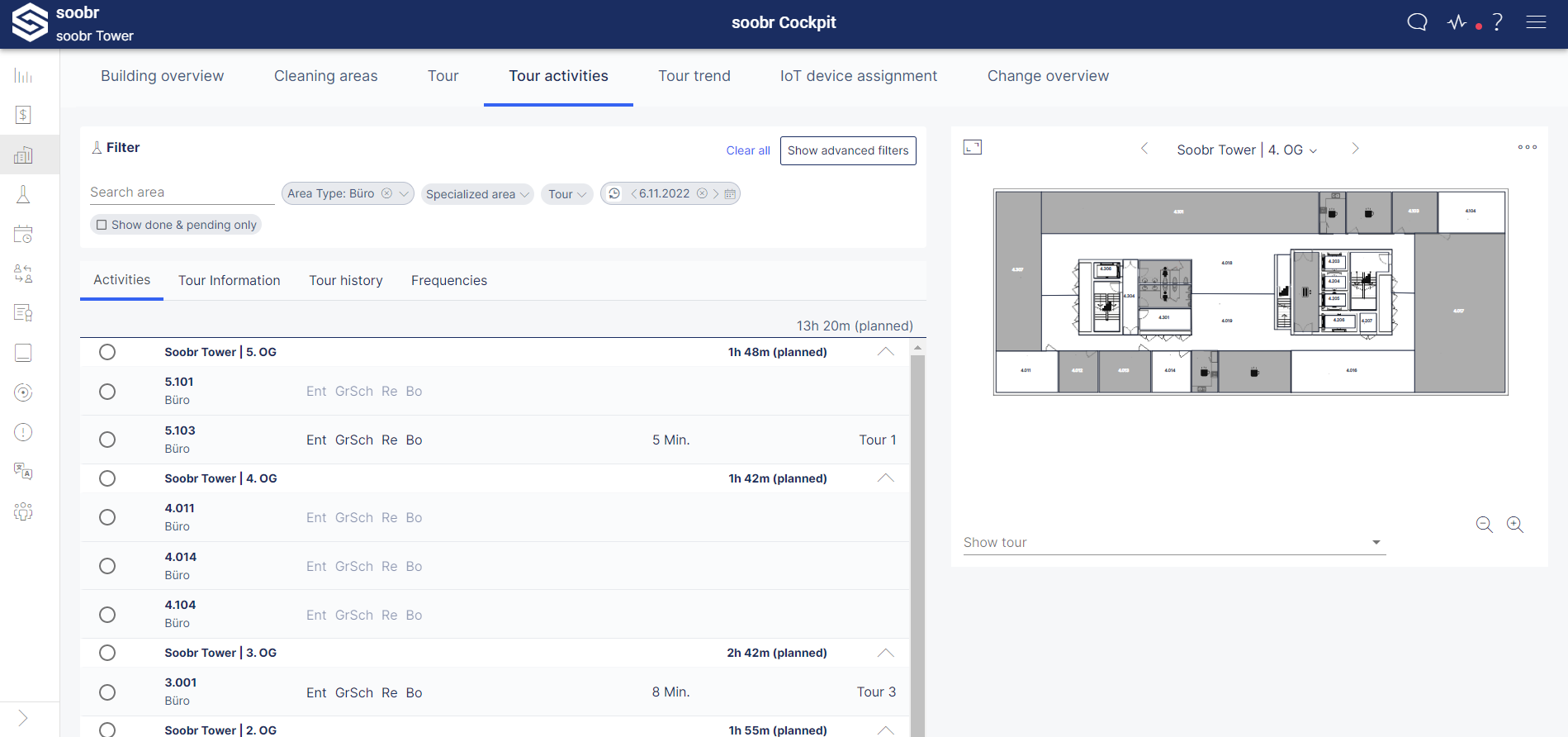Open the Show tour dropdown
1568x737 pixels.
[x=1174, y=543]
